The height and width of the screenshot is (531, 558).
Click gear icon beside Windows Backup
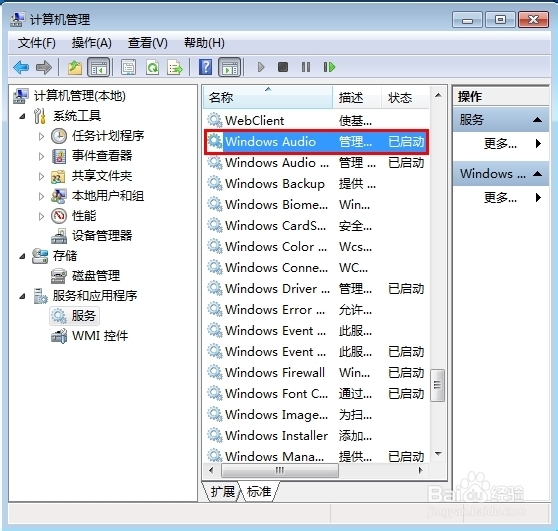pyautogui.click(x=215, y=183)
